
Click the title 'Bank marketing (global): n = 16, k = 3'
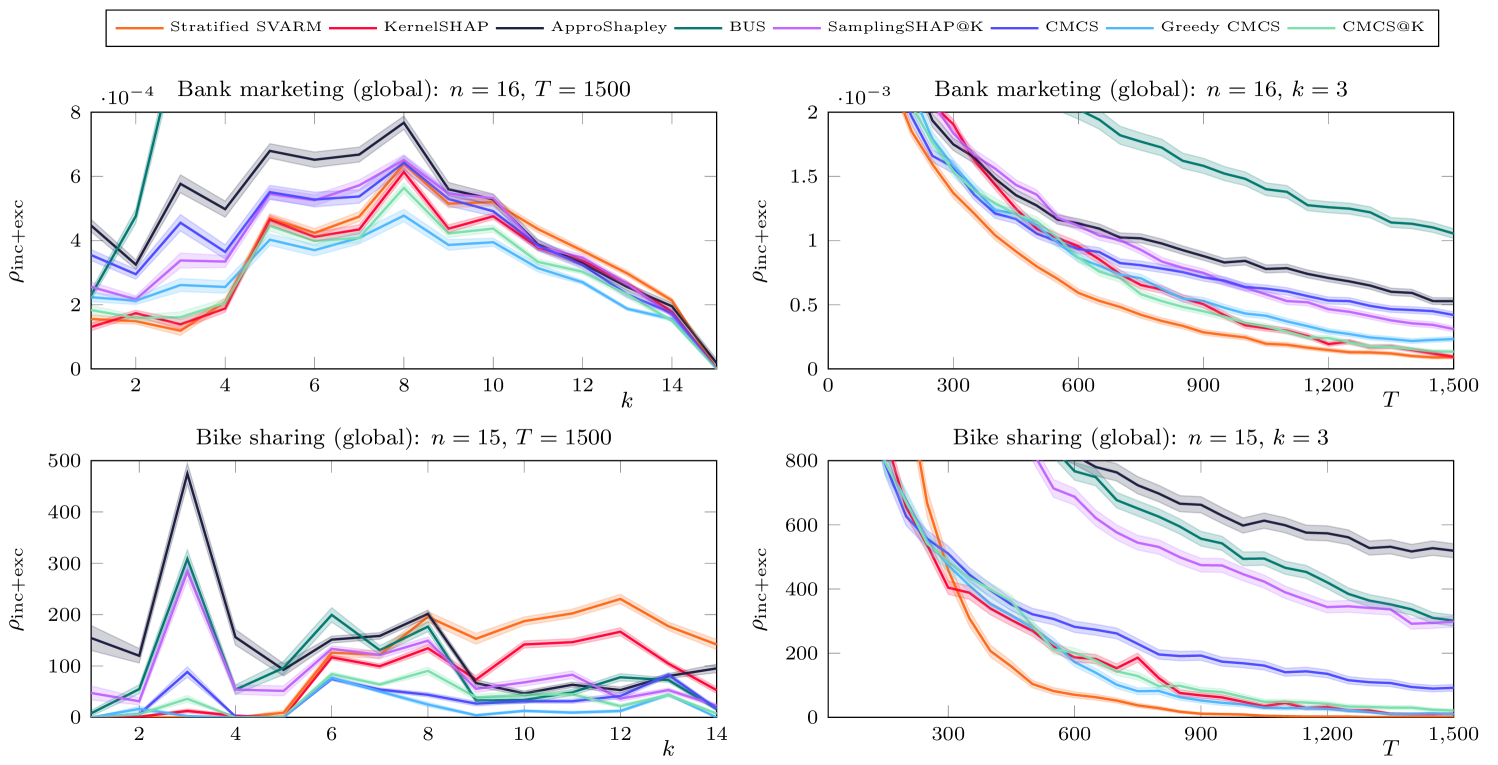(x=1140, y=89)
